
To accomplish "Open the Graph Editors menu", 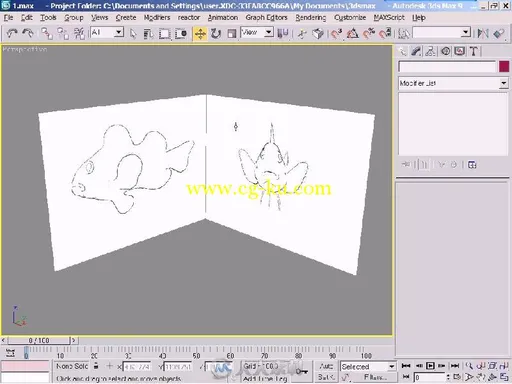I will 266,17.
